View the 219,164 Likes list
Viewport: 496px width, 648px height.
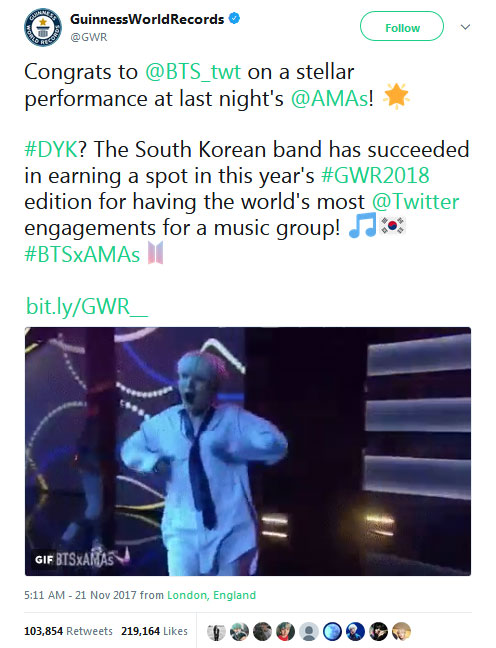pyautogui.click(x=154, y=631)
